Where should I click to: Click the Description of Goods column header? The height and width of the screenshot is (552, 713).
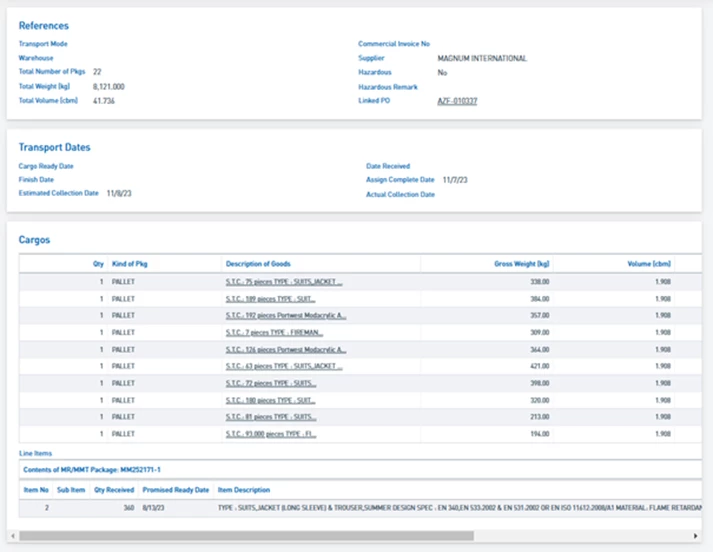click(260, 264)
